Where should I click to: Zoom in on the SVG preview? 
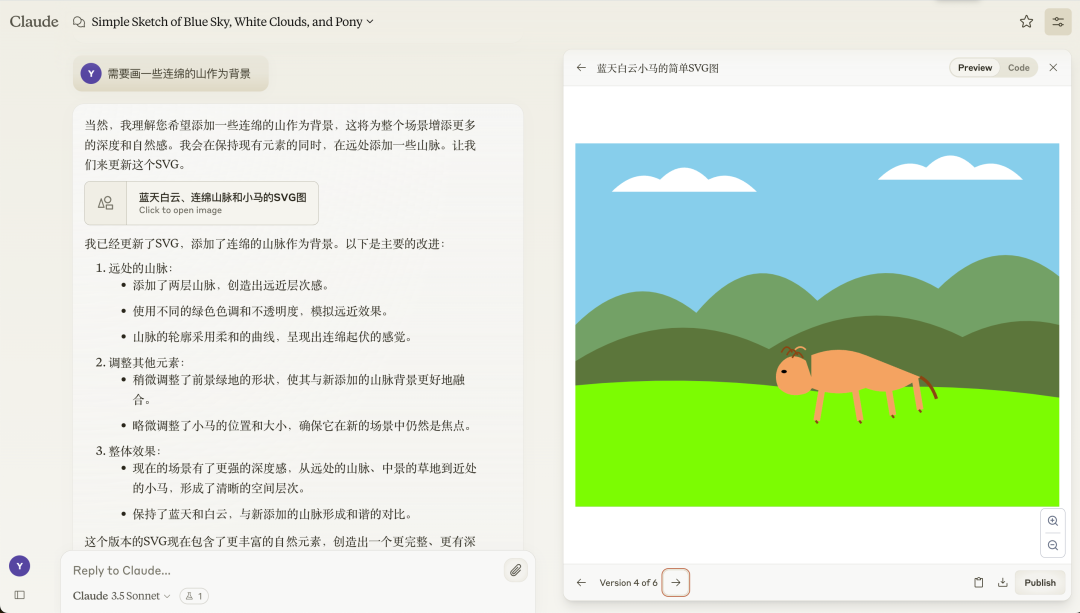point(1052,521)
